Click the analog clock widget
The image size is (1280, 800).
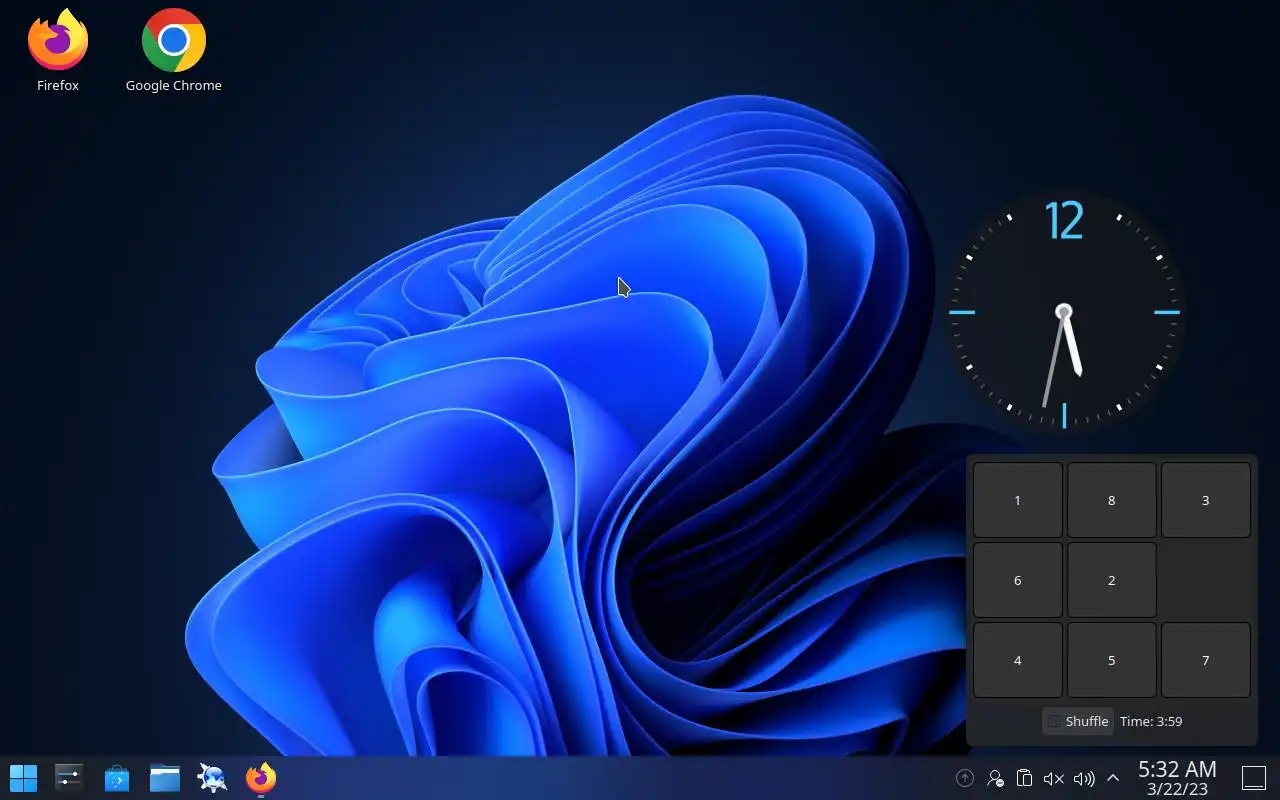pos(1064,312)
